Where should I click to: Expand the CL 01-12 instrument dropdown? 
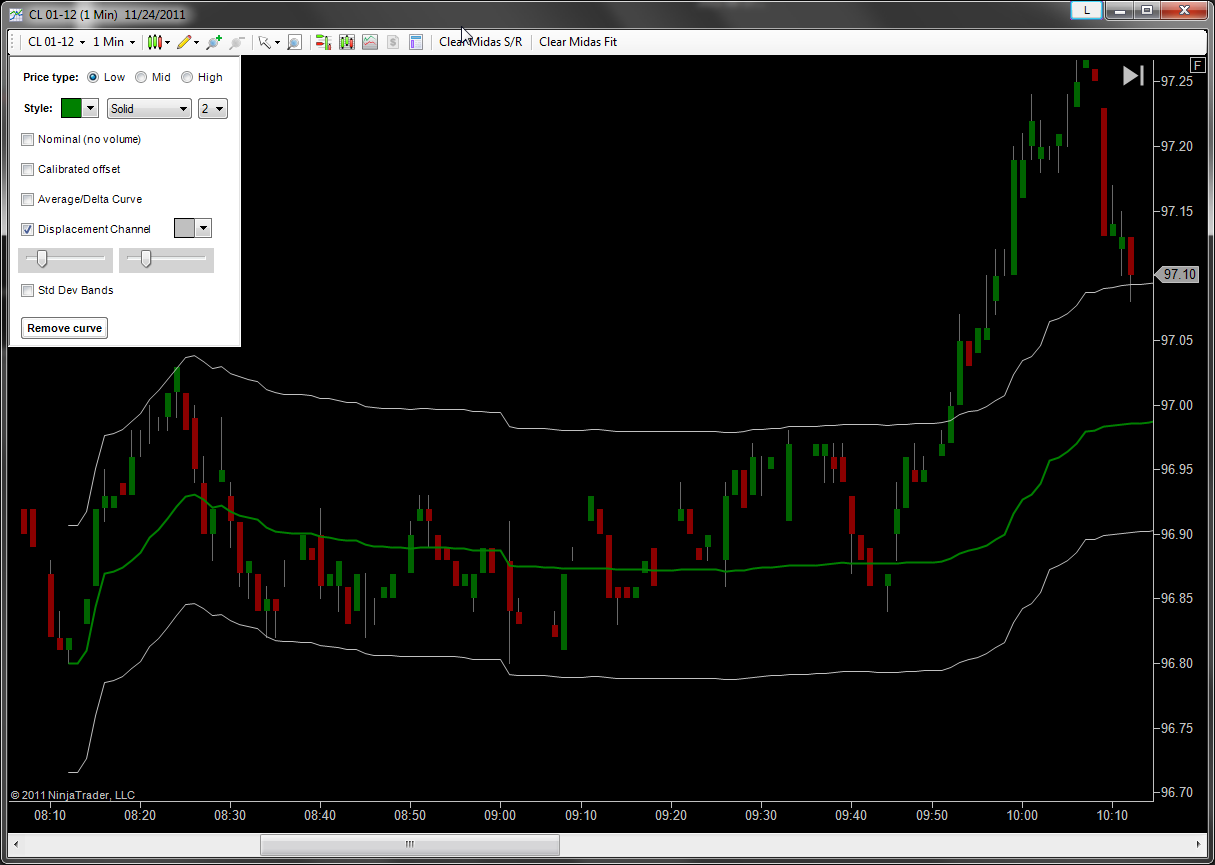point(56,42)
